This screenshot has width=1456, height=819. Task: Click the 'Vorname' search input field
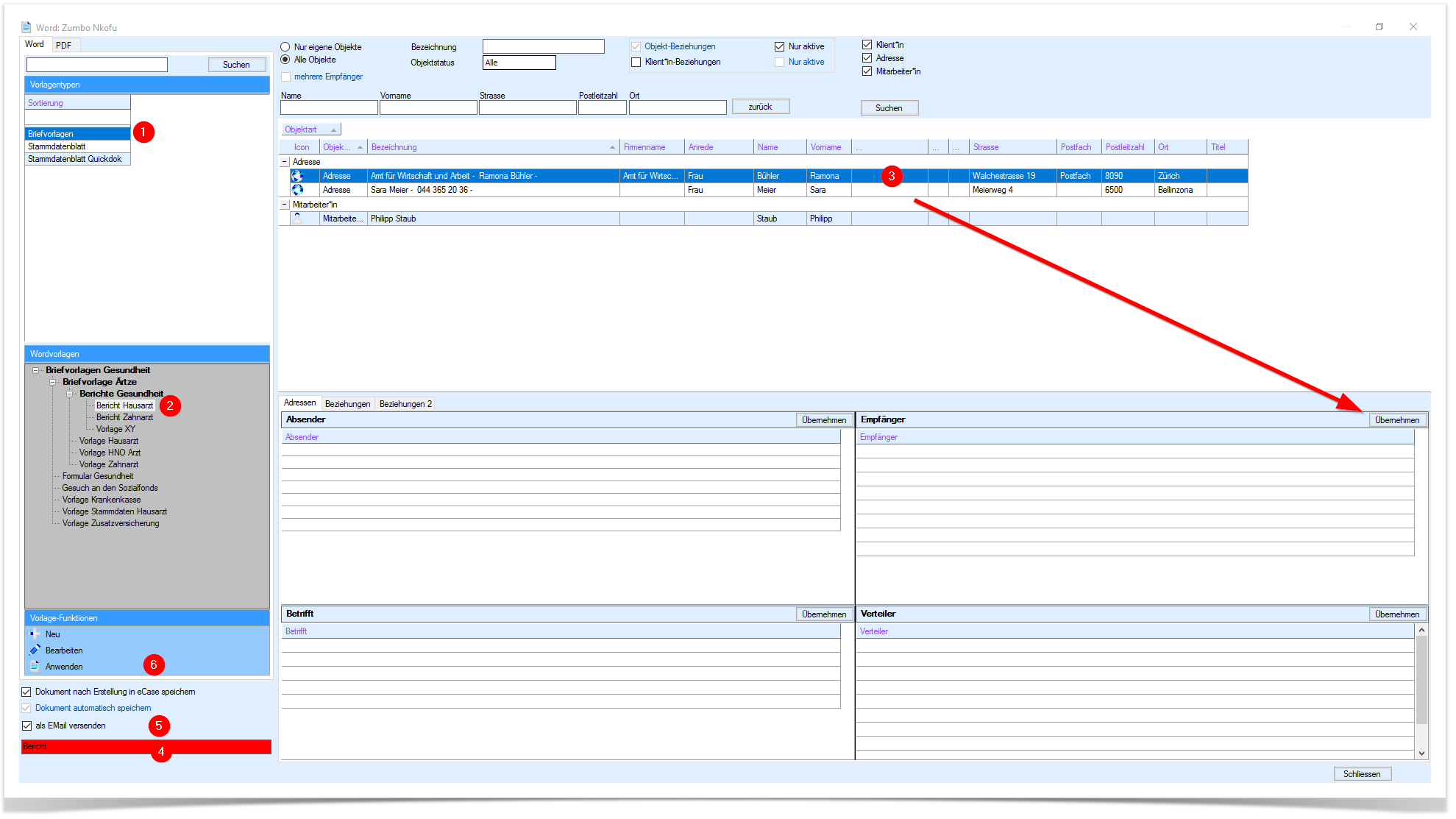pyautogui.click(x=428, y=108)
